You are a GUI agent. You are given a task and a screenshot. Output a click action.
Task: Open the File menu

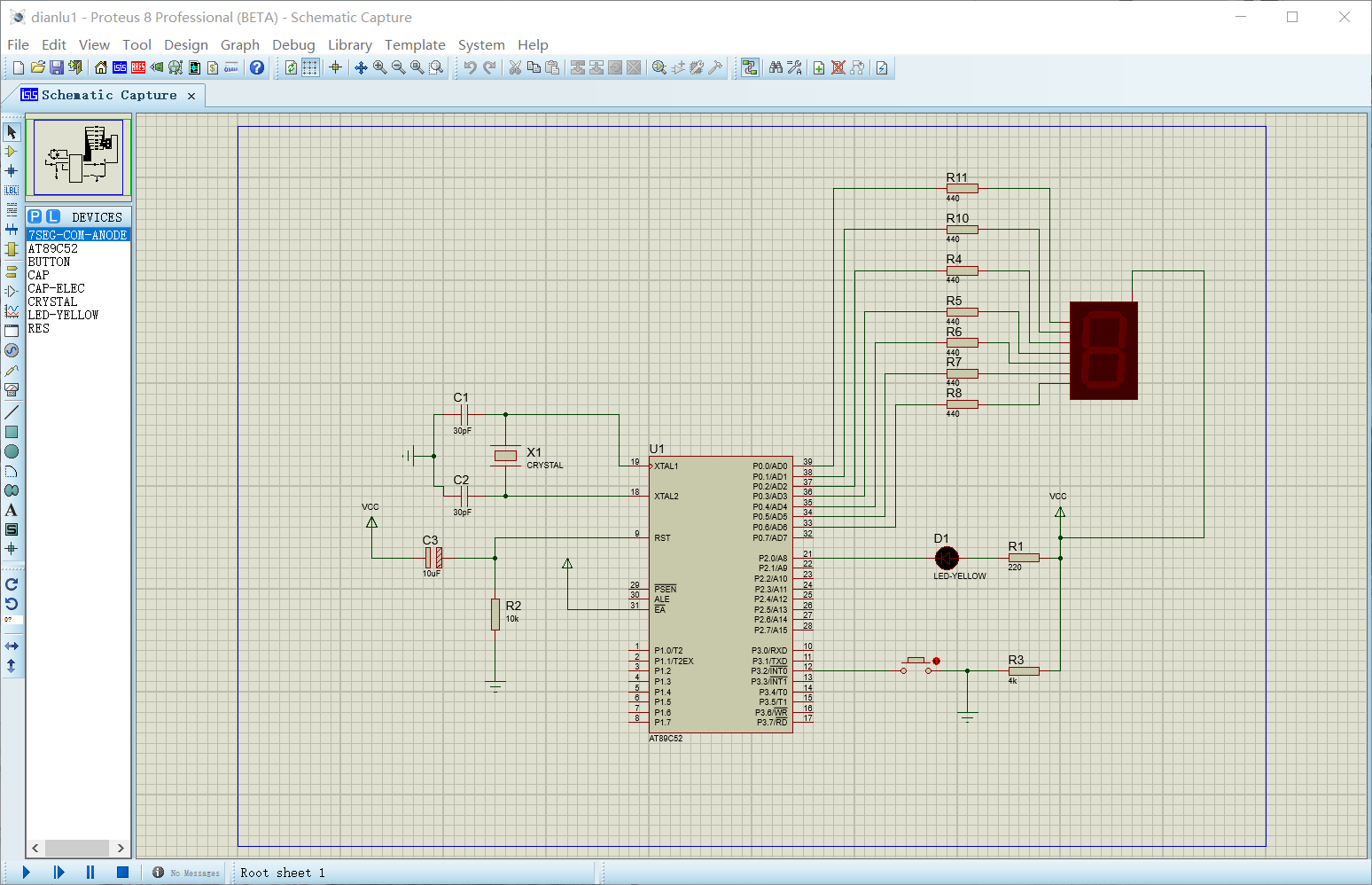(x=18, y=44)
